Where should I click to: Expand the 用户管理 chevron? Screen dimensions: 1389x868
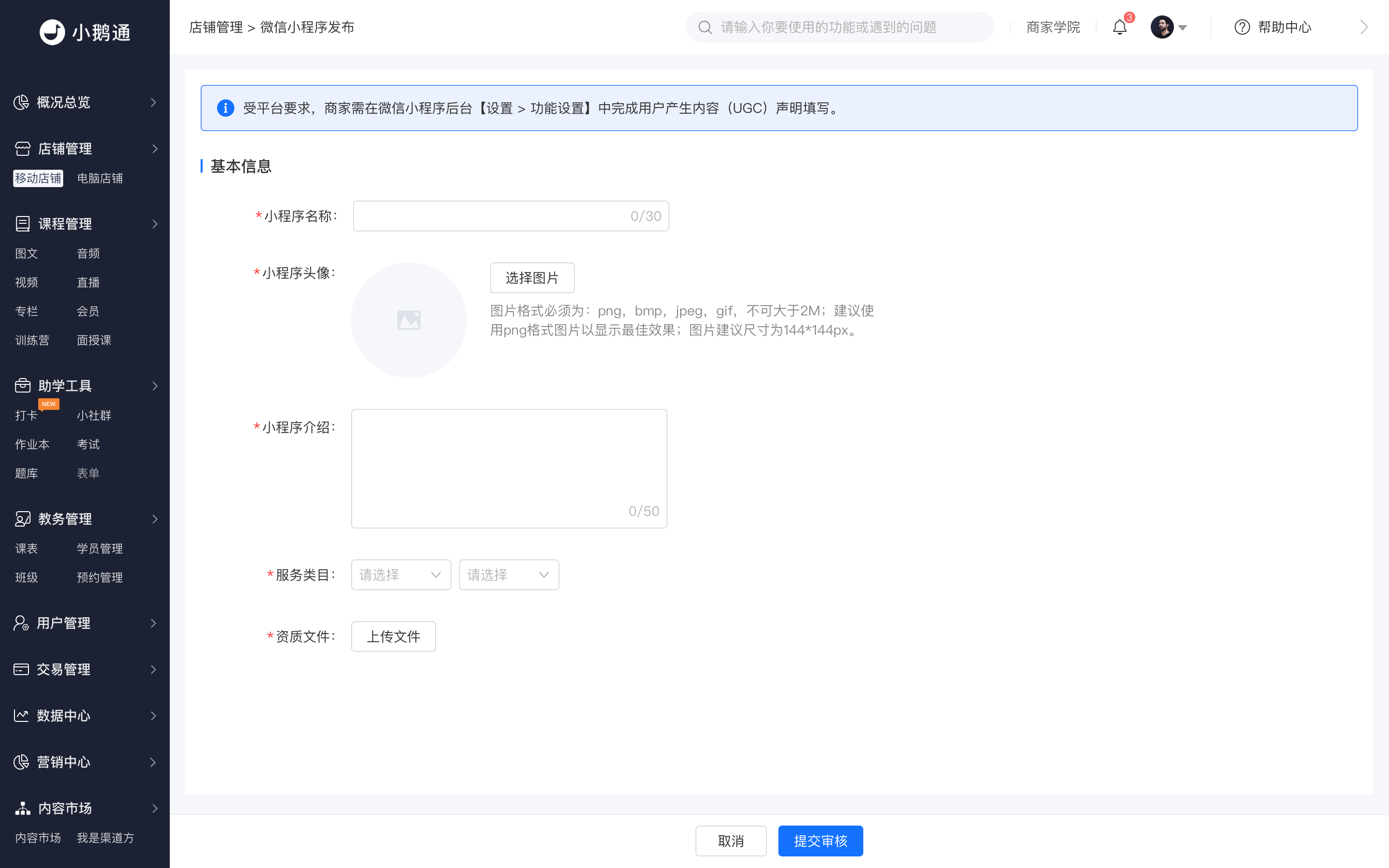click(x=153, y=623)
